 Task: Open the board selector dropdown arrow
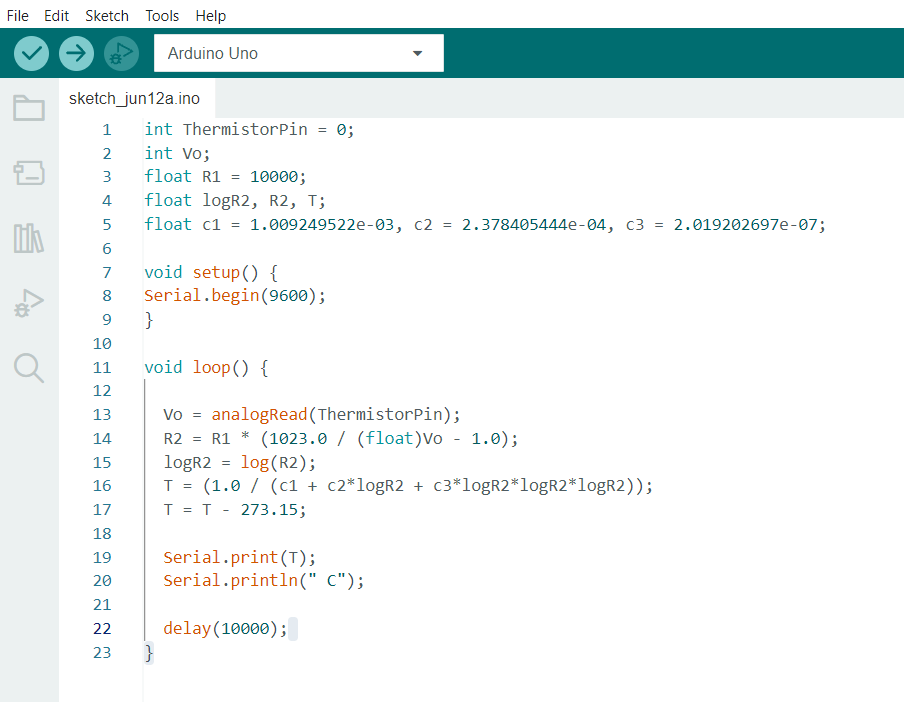click(417, 53)
